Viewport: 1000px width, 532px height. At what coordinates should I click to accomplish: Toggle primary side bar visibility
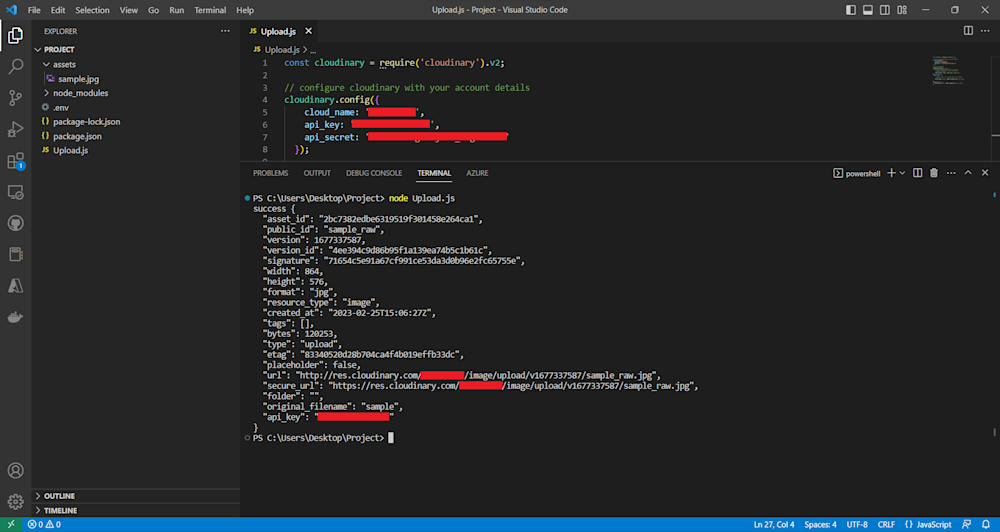tap(851, 10)
